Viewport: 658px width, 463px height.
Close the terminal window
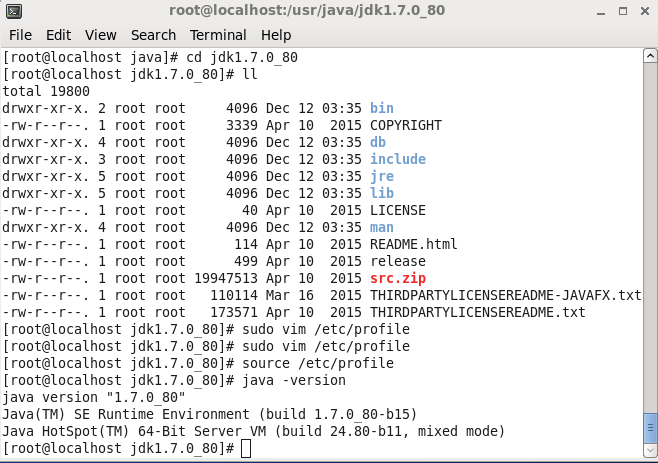[645, 11]
